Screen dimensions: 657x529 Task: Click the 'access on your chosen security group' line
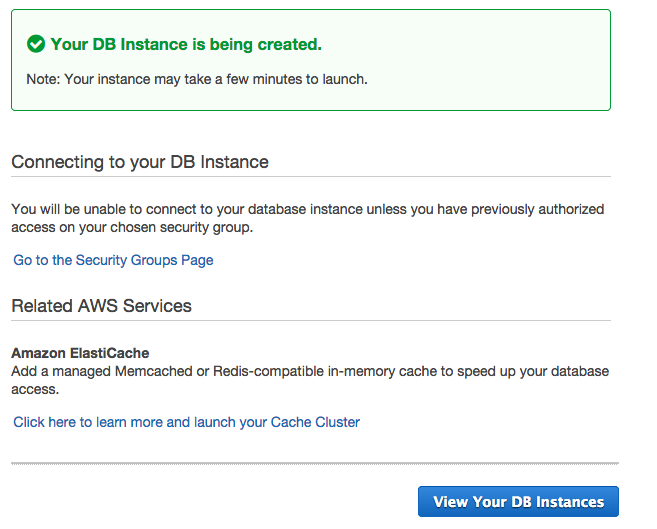132,227
